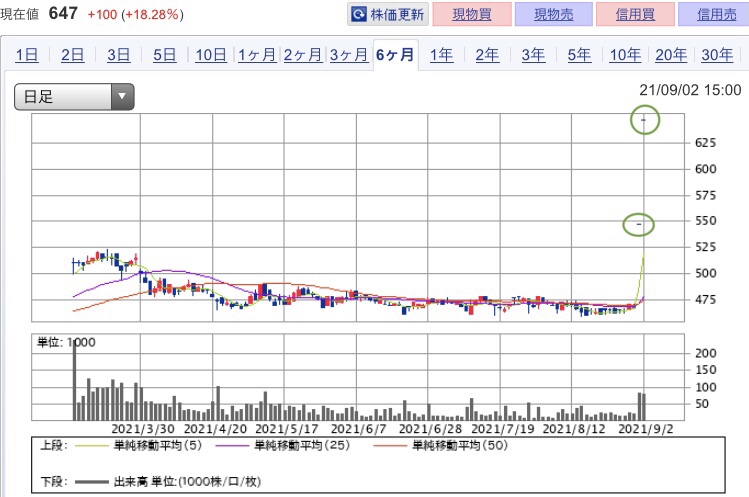Switch to the 20年 chart tab

coord(671,55)
